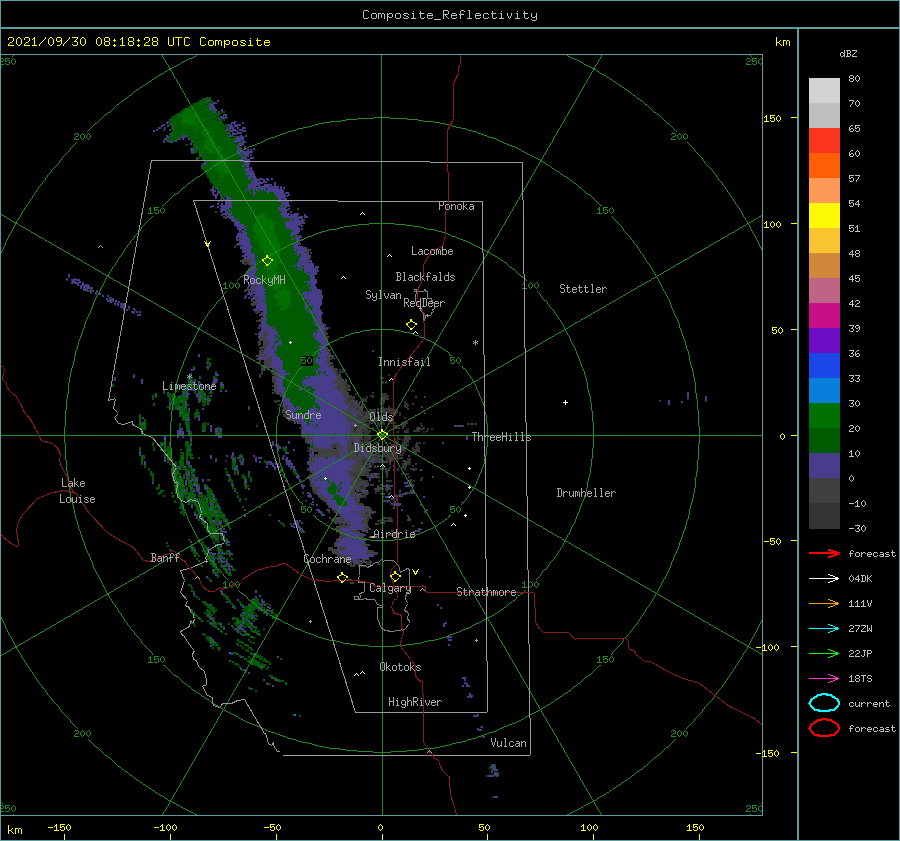This screenshot has height=841, width=900.
Task: Click the Blackfalds city label
Action: tap(425, 277)
